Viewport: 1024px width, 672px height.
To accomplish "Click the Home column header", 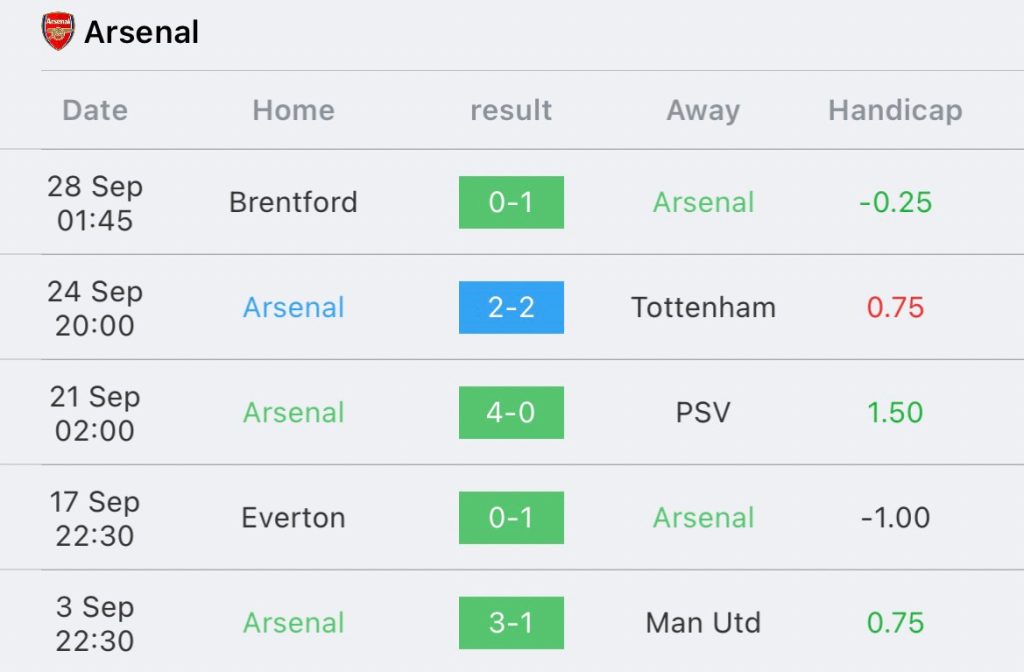I will pyautogui.click(x=293, y=110).
